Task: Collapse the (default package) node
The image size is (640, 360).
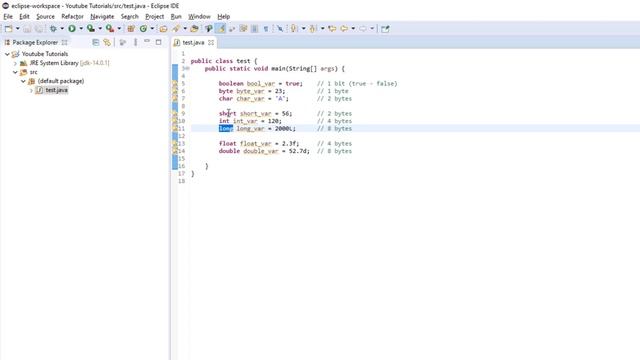Action: [x=23, y=81]
